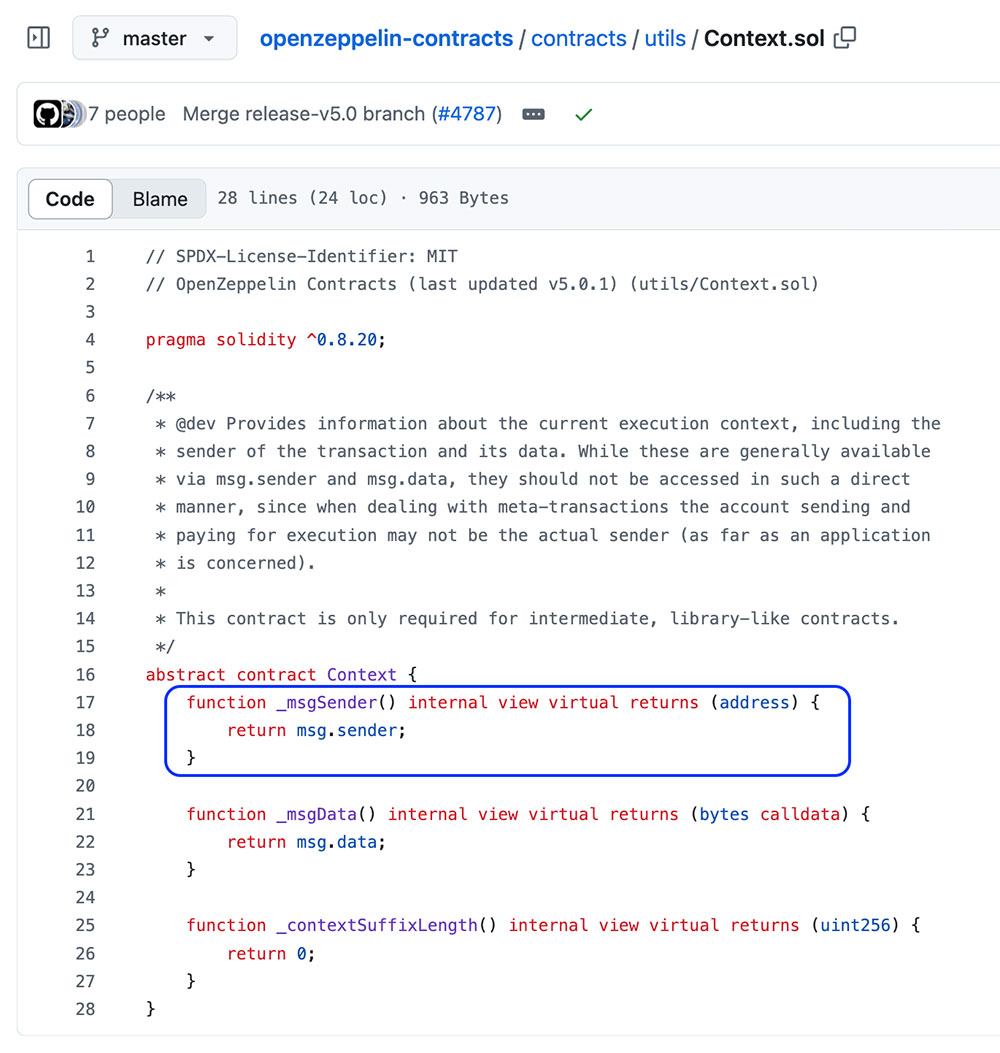The image size is (1000, 1053).
Task: Click the commit message 'Merge release-v5.0 branch'
Action: [304, 114]
